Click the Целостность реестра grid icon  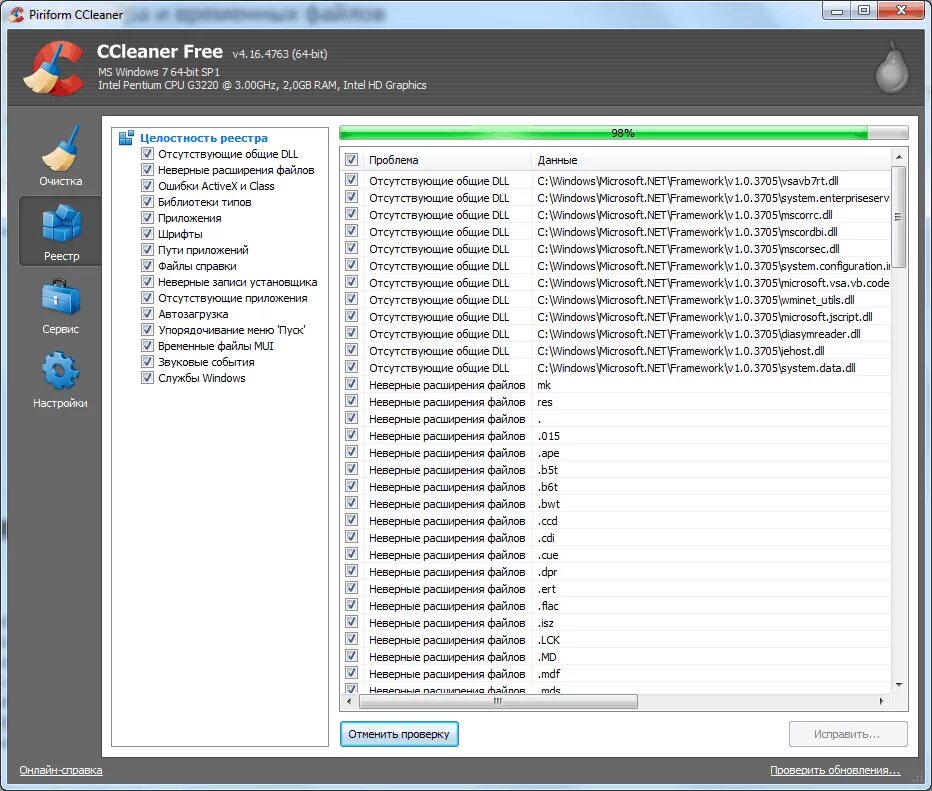click(126, 138)
